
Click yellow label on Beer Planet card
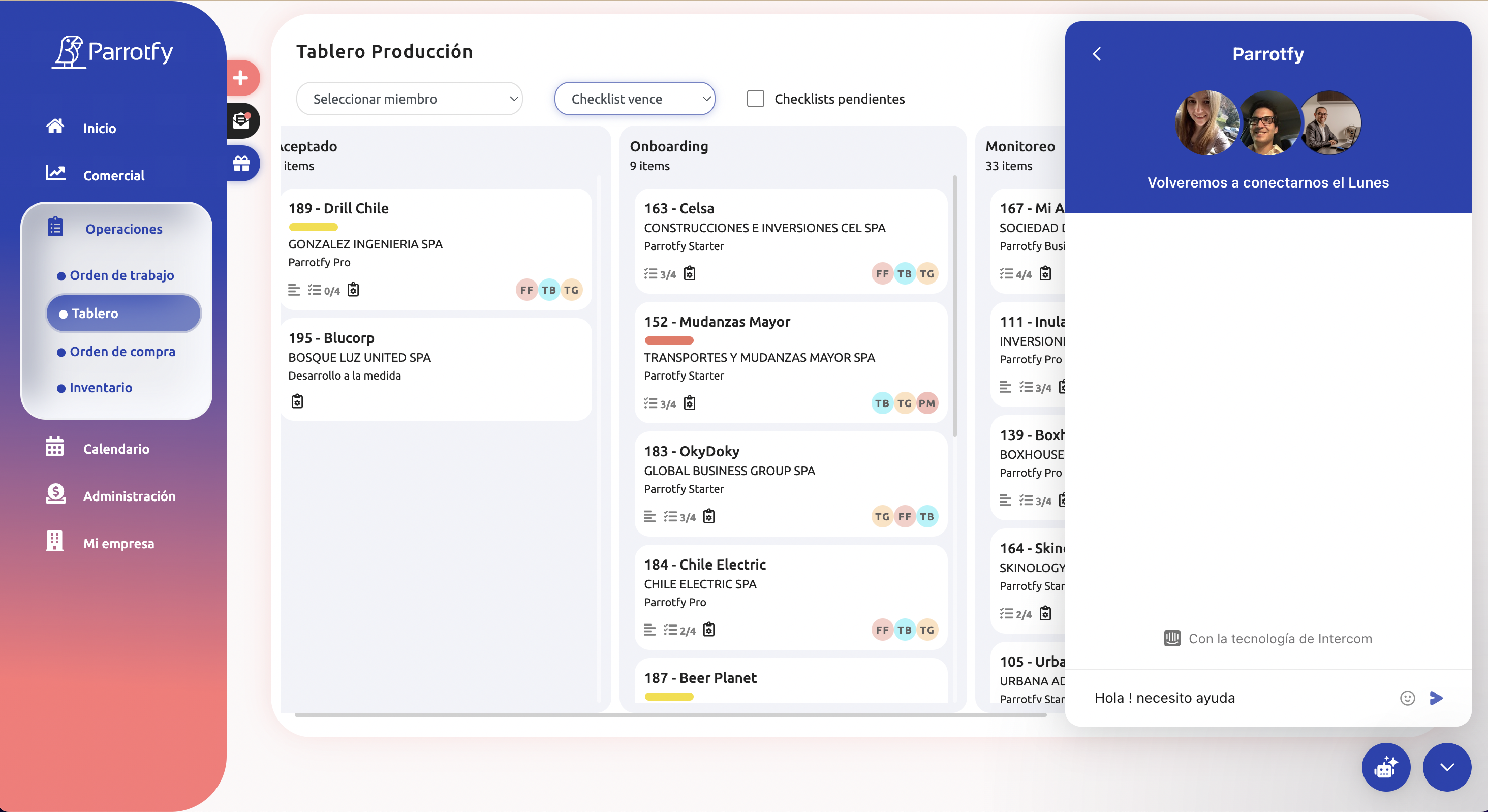[669, 697]
